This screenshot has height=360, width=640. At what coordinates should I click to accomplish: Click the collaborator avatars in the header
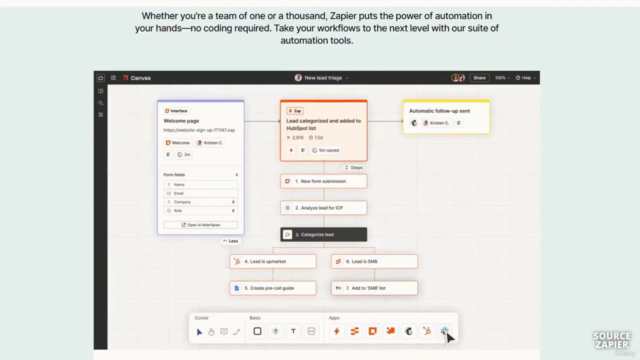(458, 78)
